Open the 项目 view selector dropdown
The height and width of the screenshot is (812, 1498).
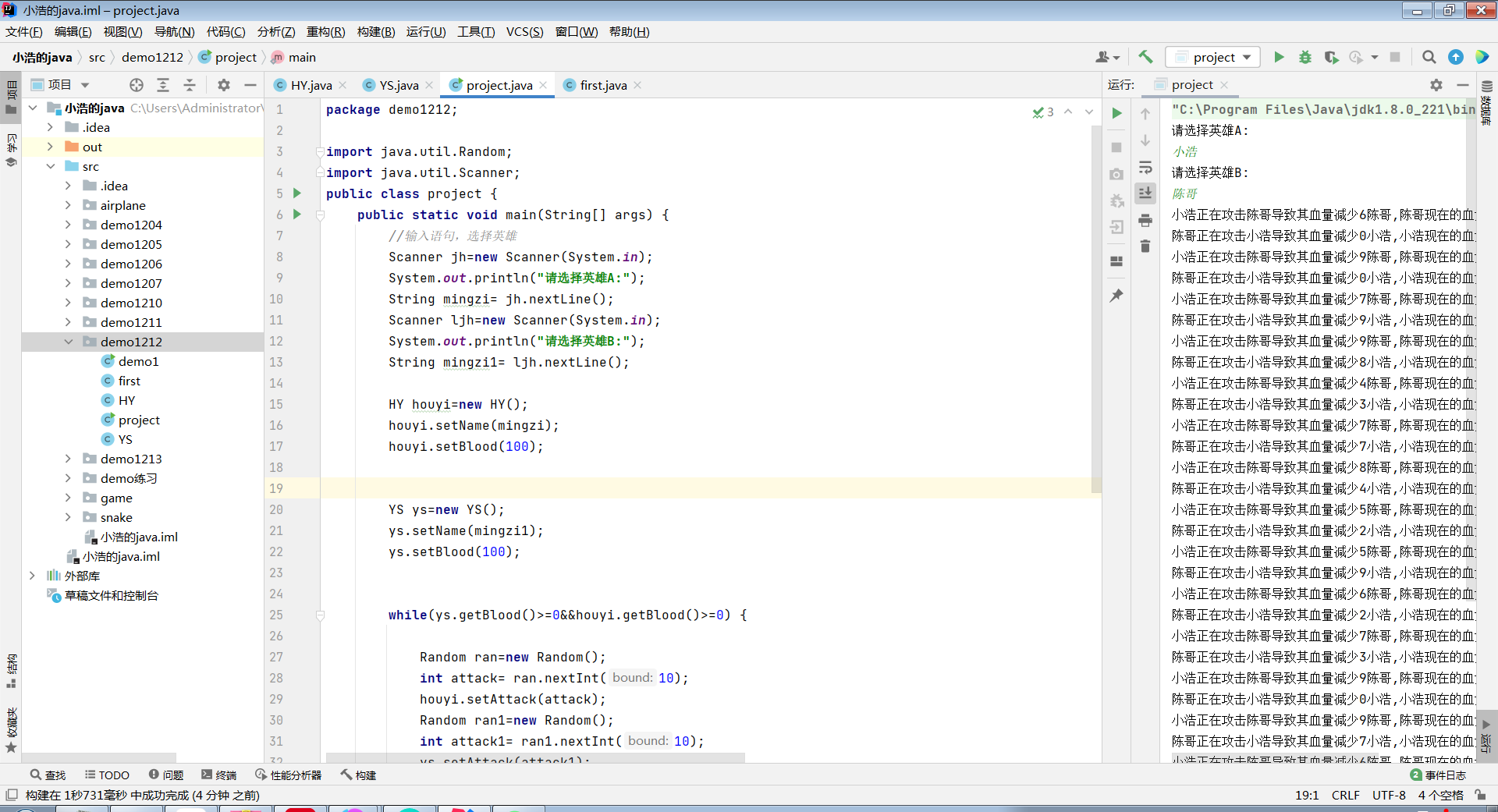[x=60, y=85]
